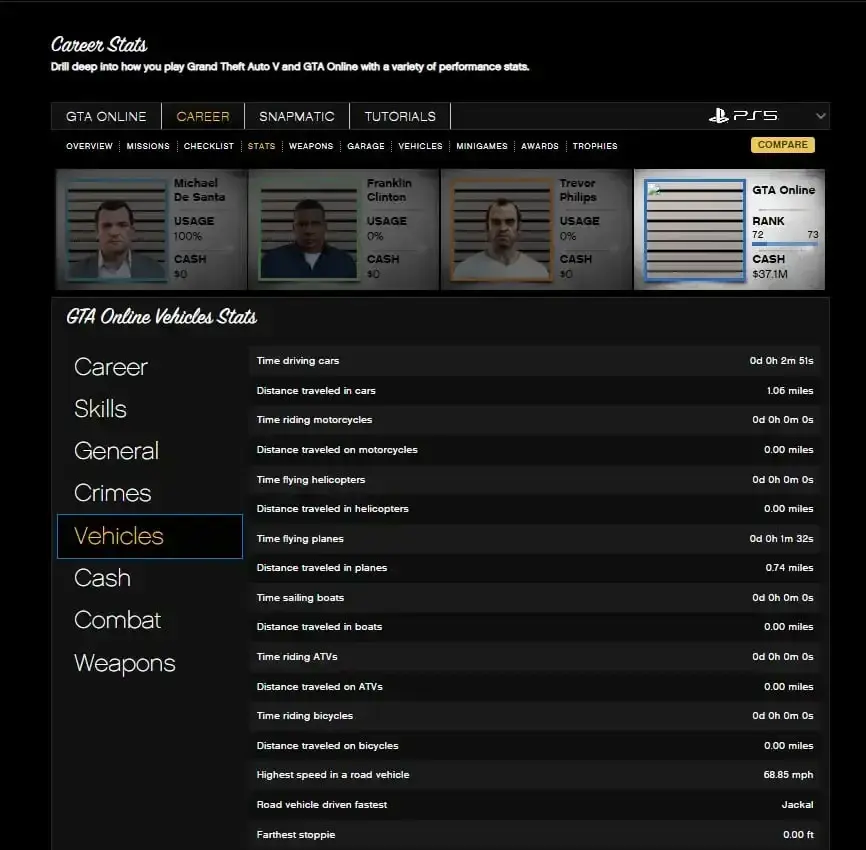Image resolution: width=866 pixels, height=850 pixels.
Task: Click the Time driving cars row
Action: point(535,361)
